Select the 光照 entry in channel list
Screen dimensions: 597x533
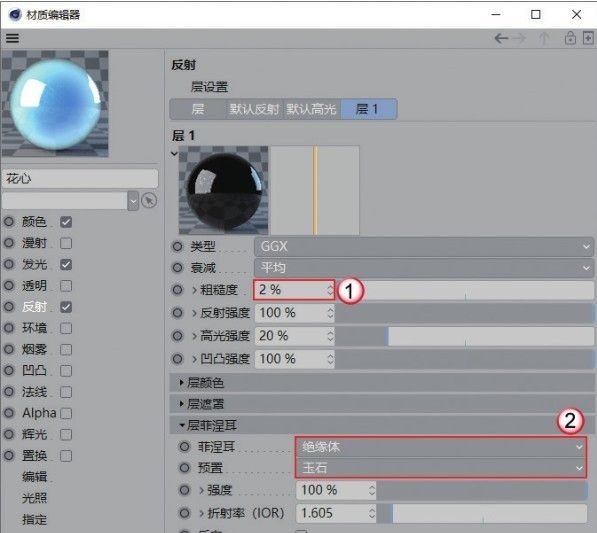[x=34, y=498]
